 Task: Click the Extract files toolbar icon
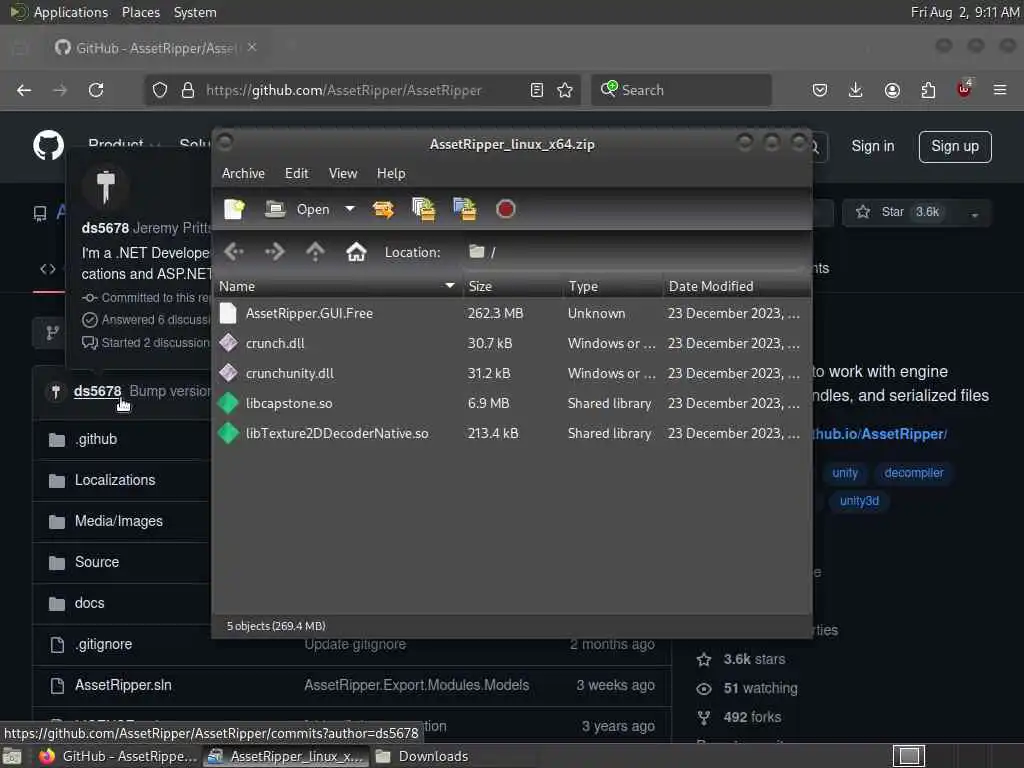coord(383,209)
